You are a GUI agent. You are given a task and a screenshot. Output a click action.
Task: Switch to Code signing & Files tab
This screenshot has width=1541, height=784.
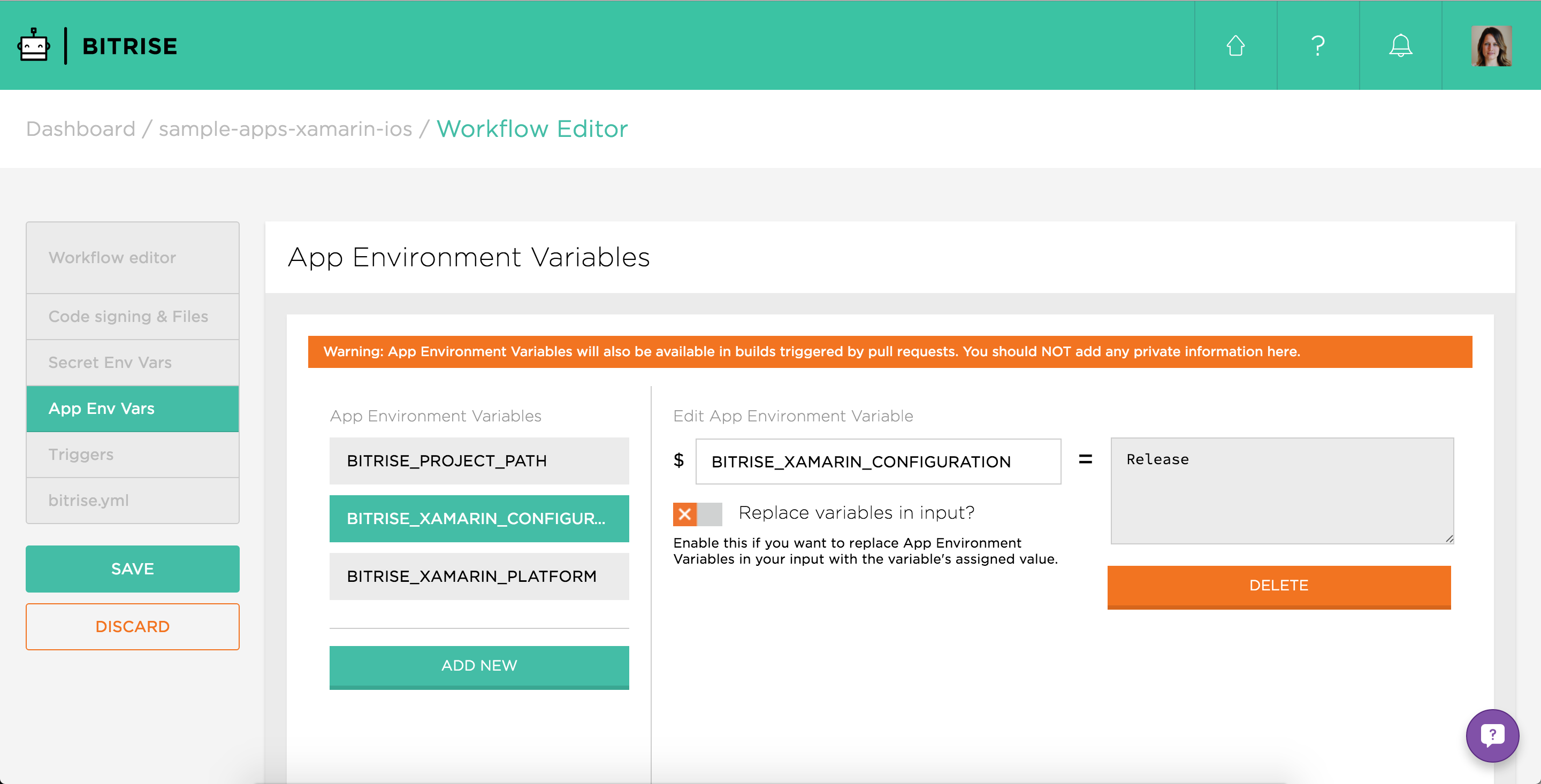(133, 317)
